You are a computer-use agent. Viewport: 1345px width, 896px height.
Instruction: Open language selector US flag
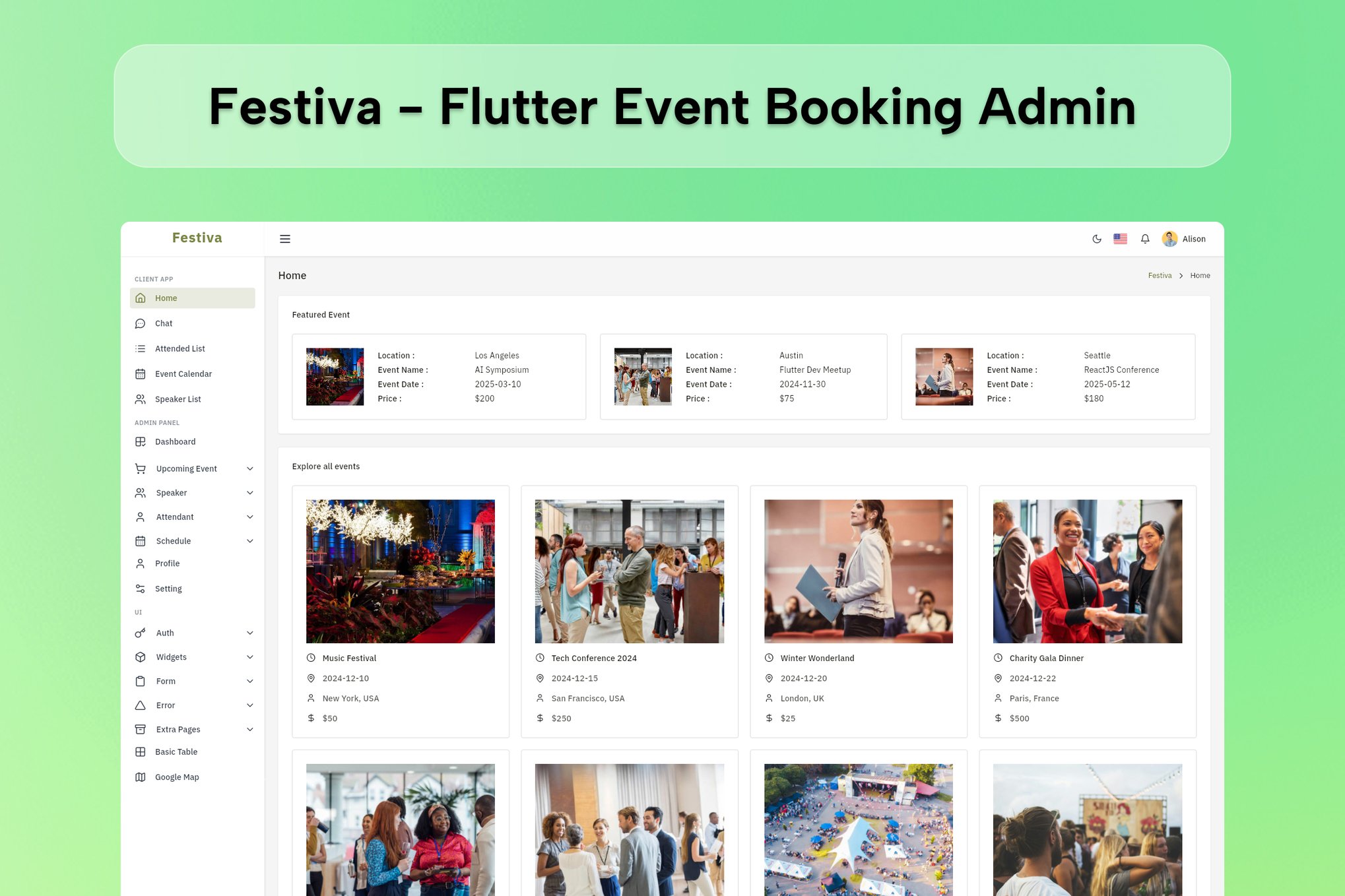(1120, 239)
